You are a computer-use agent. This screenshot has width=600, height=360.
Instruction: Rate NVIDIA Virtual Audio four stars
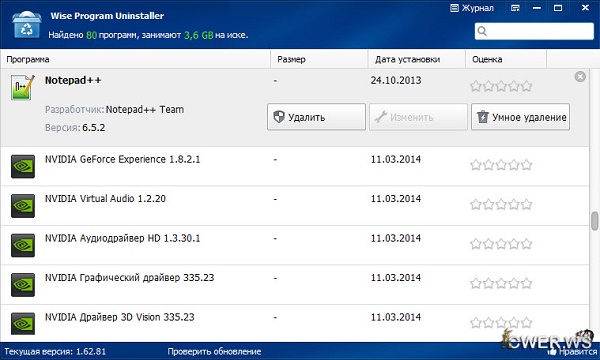click(514, 204)
